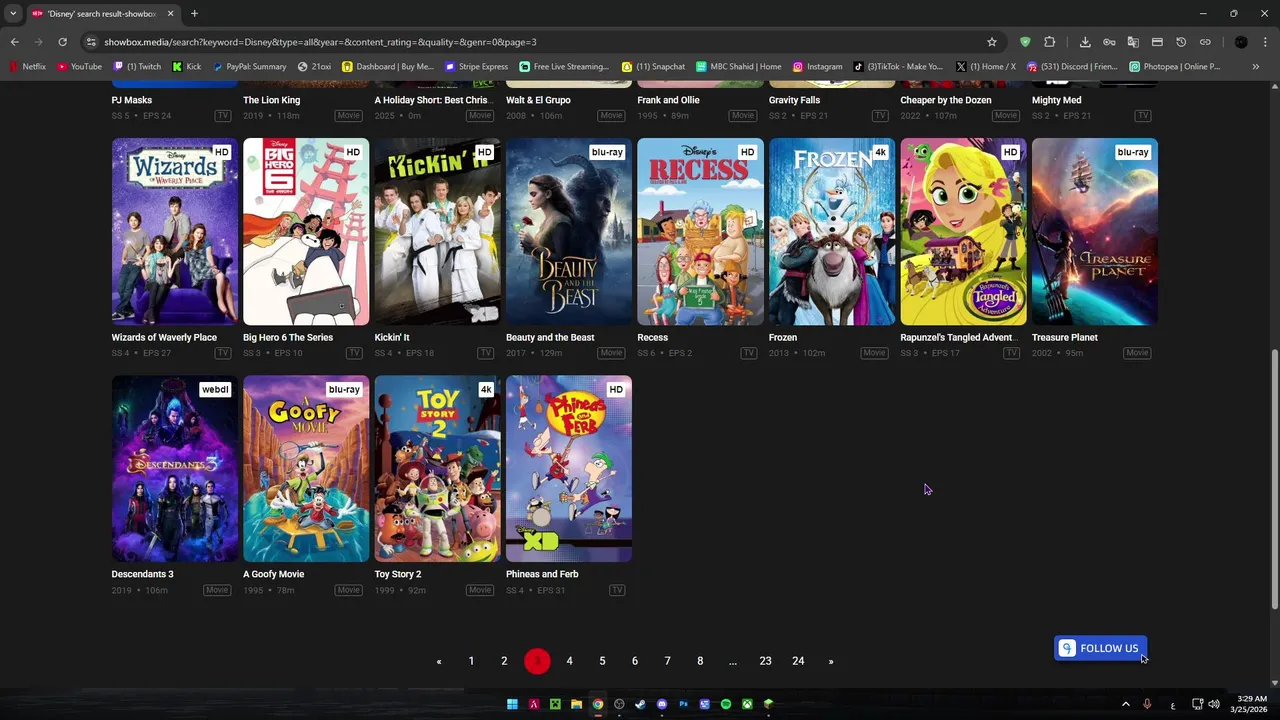Open Spotify from the taskbar

(x=726, y=704)
